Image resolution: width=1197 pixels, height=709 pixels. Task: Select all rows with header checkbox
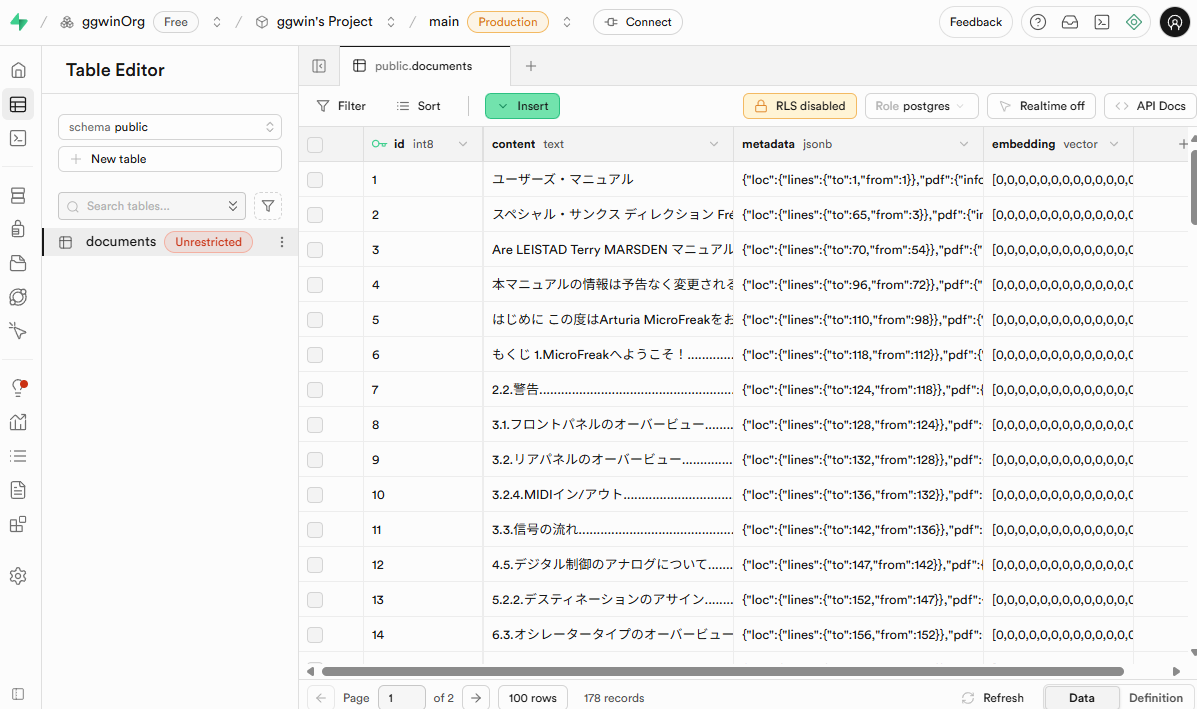click(315, 144)
